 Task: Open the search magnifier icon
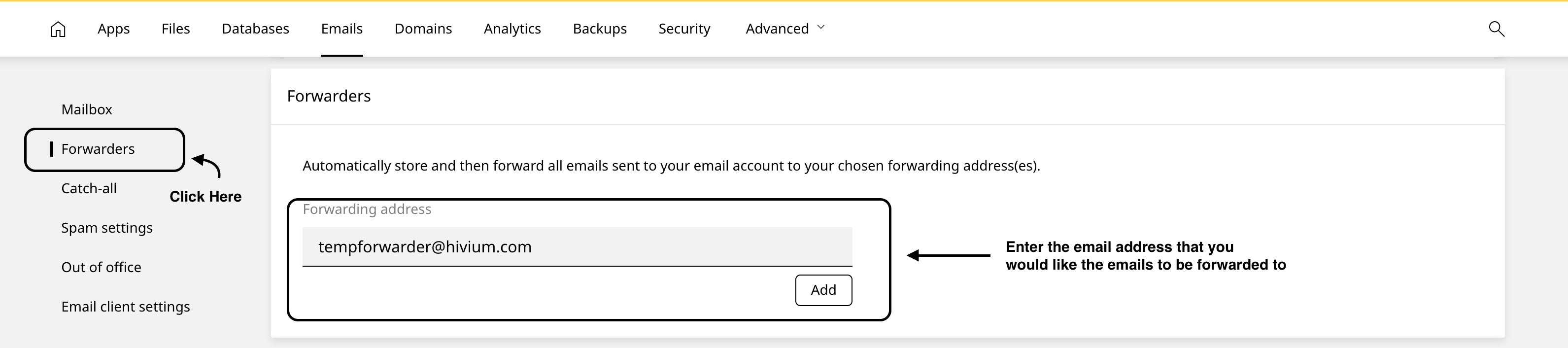1496,29
